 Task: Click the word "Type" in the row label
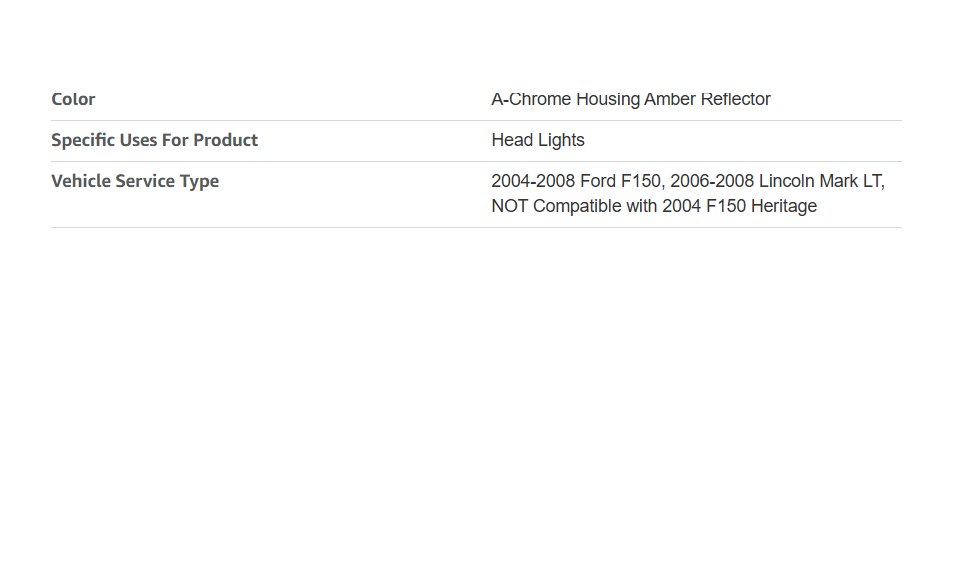tap(199, 181)
